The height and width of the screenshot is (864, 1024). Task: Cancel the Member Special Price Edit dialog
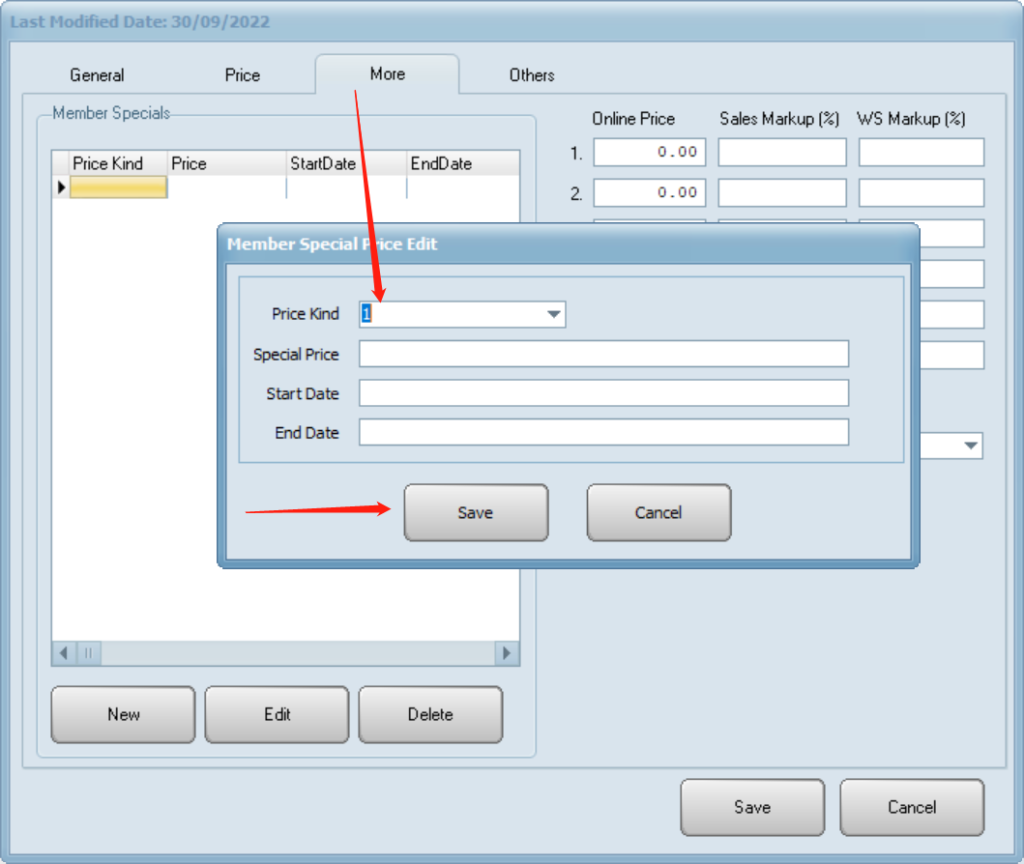coord(658,512)
